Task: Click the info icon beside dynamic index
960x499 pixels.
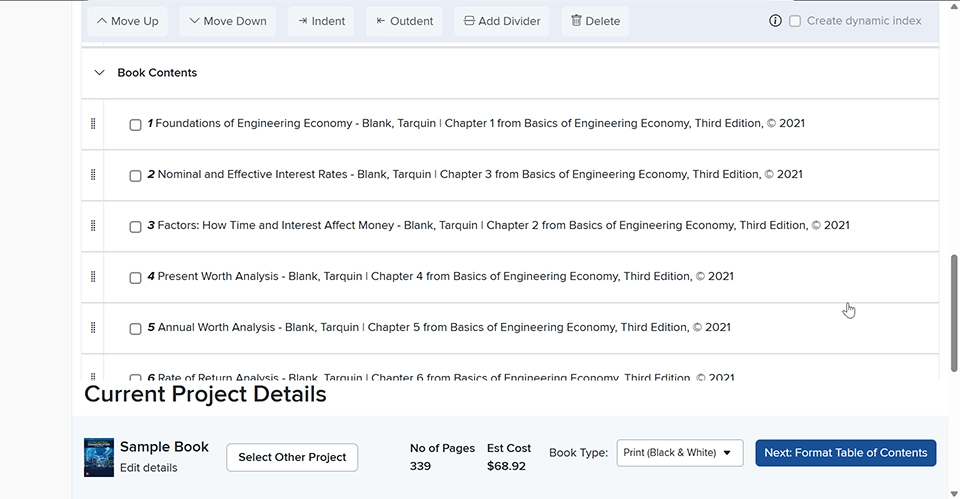Action: [x=775, y=21]
